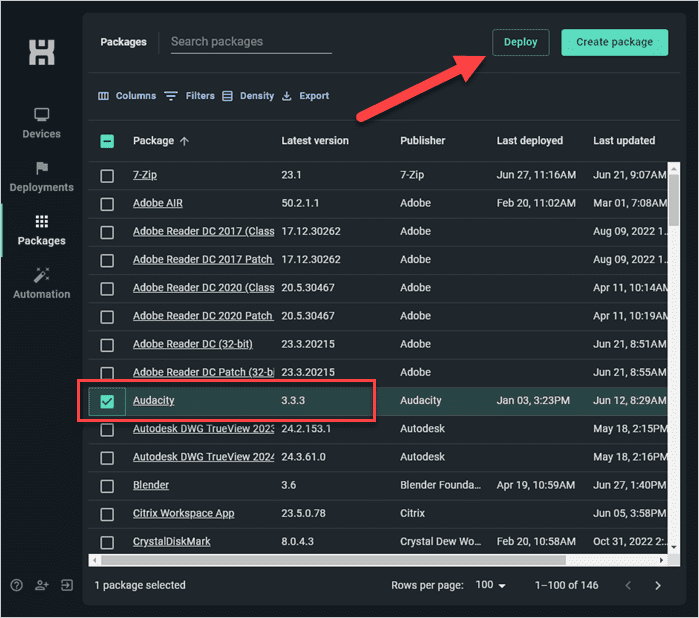Click 'Blender Founda...' publisher cell
The height and width of the screenshot is (618, 699).
coord(440,485)
